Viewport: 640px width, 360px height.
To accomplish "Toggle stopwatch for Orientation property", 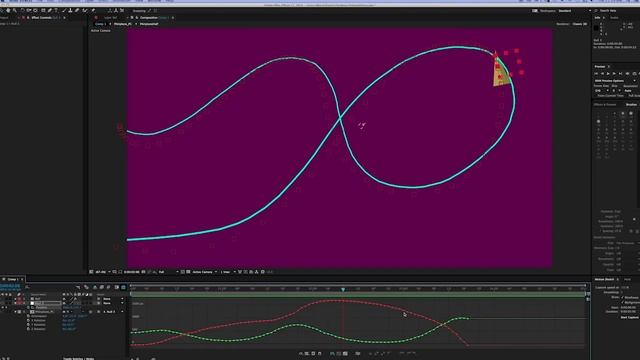I will point(28,316).
